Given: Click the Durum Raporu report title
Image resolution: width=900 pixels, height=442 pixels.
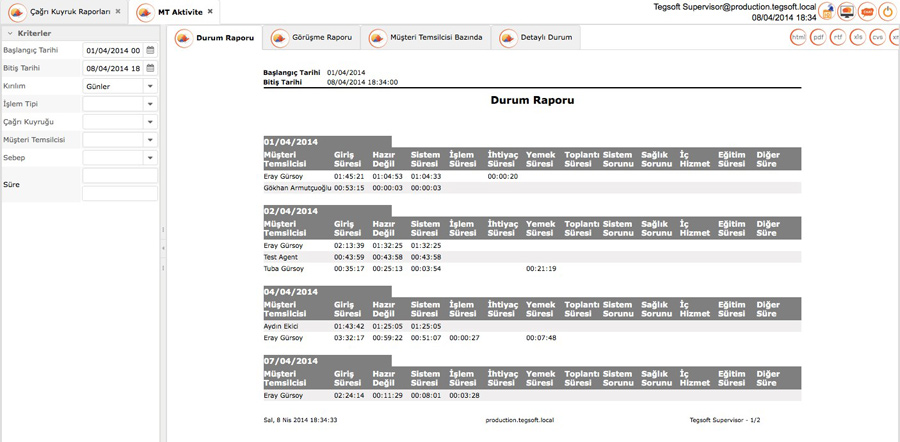Looking at the screenshot, I should (532, 100).
